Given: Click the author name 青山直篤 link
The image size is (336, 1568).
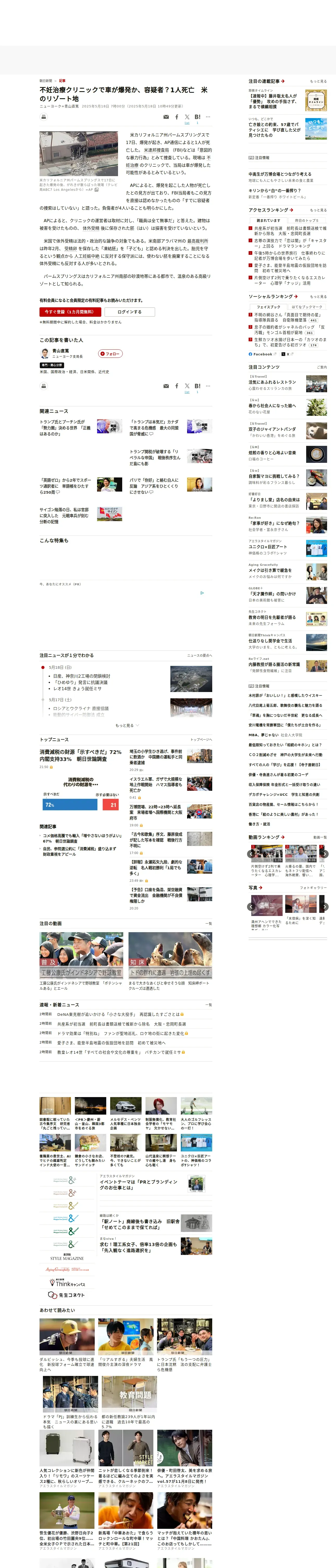Looking at the screenshot, I should pos(60,351).
